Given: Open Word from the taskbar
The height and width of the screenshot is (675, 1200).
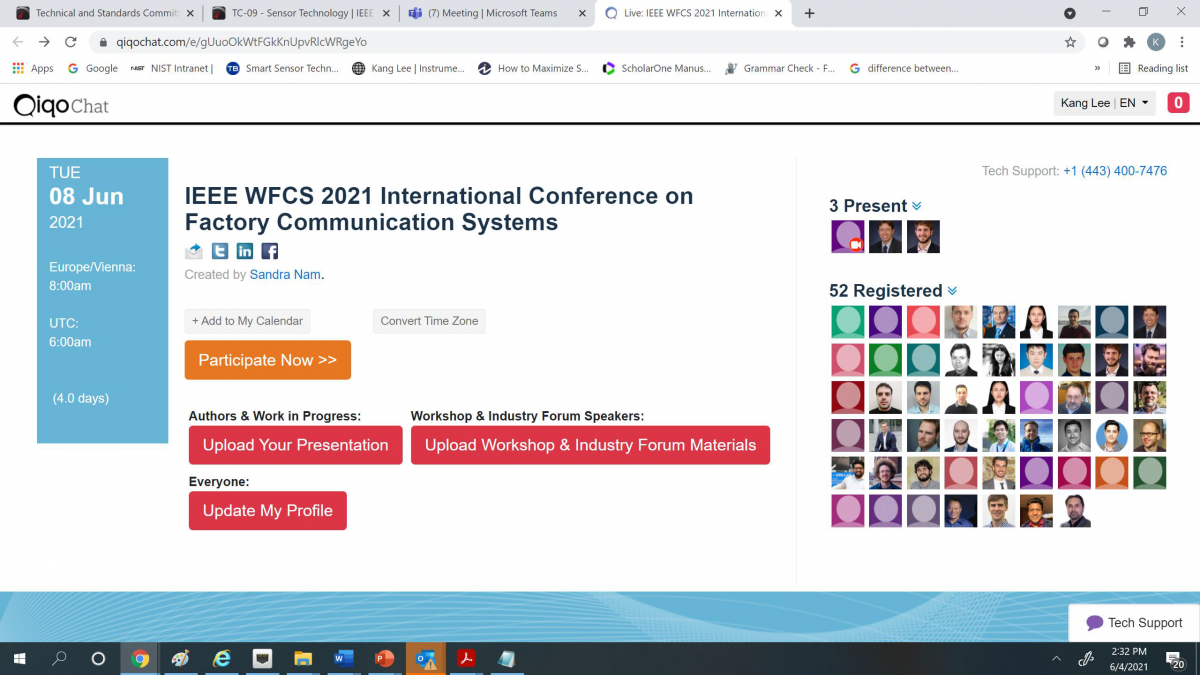Looking at the screenshot, I should [344, 659].
